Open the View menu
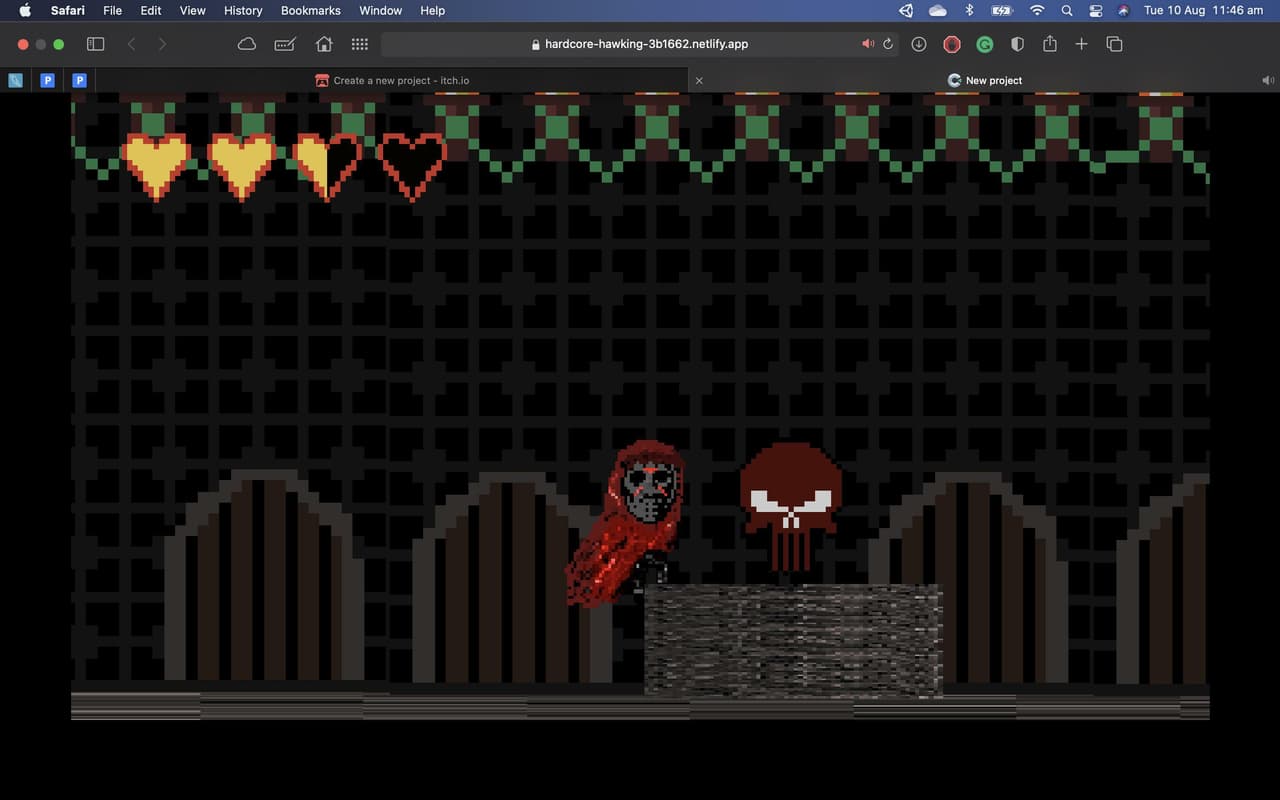Screen dimensions: 1280x800 coord(192,10)
